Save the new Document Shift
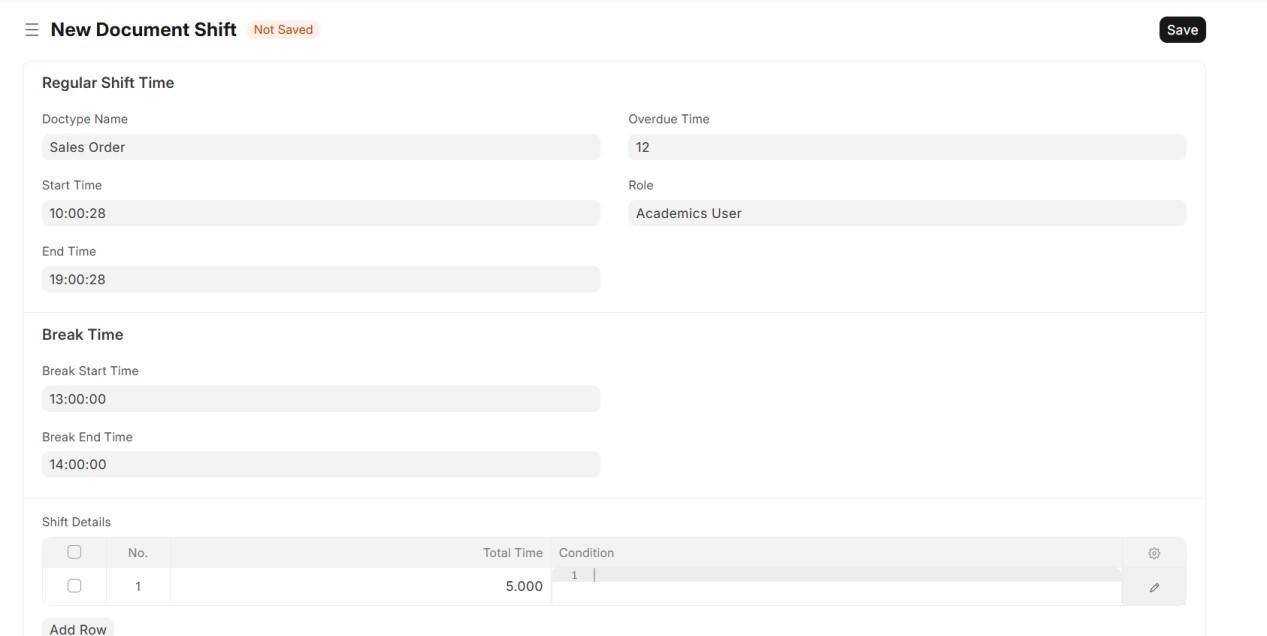Viewport: 1267px width, 636px height. tap(1182, 30)
